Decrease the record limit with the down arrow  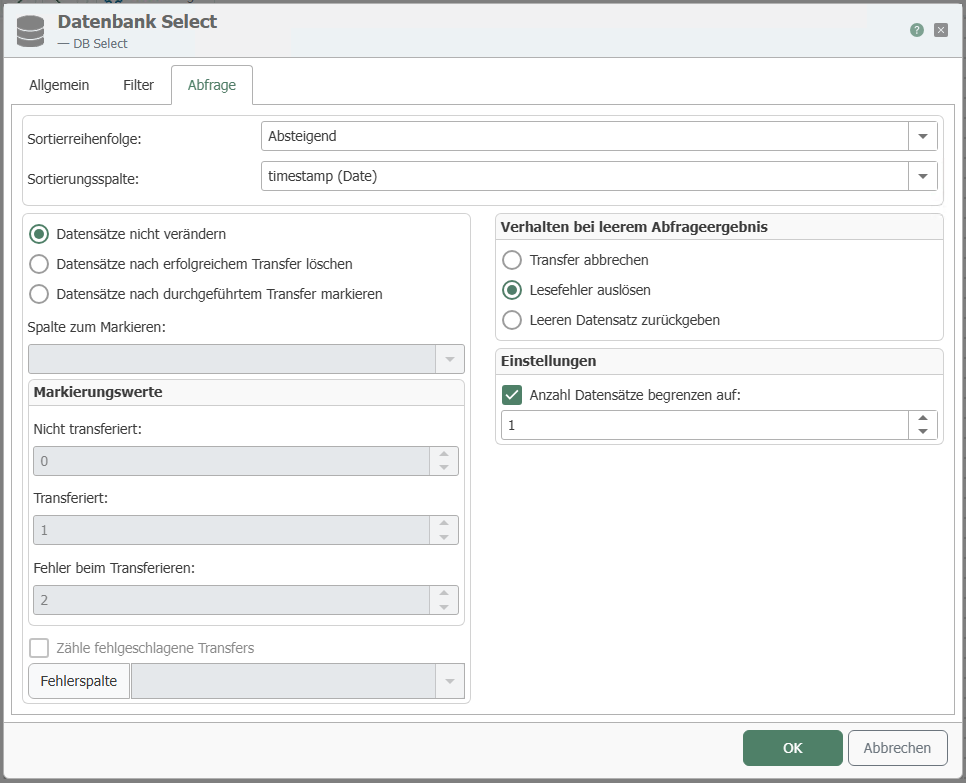click(923, 432)
